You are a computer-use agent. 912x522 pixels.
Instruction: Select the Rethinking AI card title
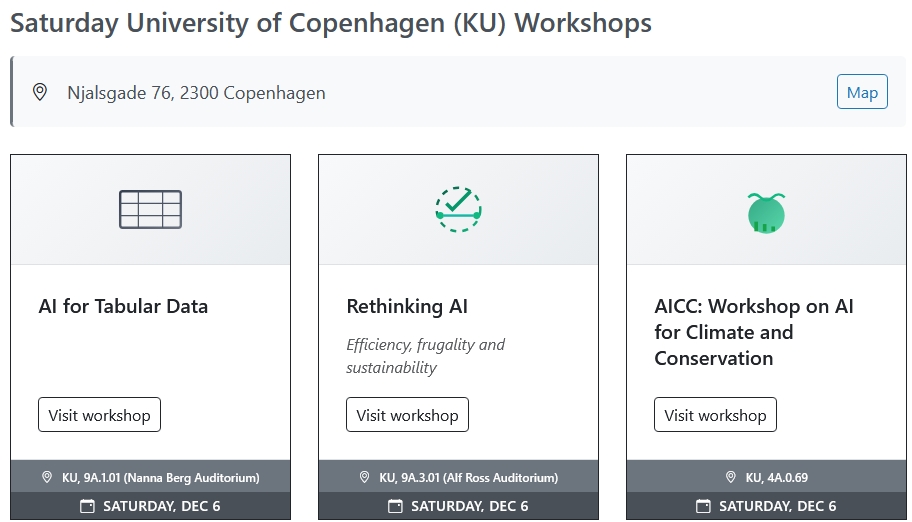407,307
